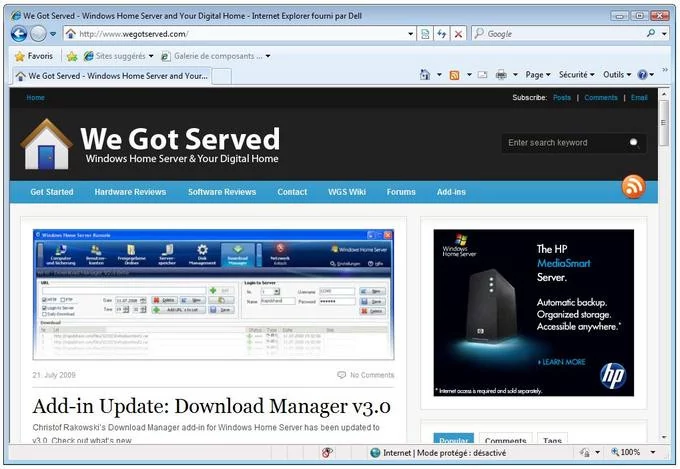680x469 pixels.
Task: Click the Home page icon in command bar
Action: click(x=425, y=75)
